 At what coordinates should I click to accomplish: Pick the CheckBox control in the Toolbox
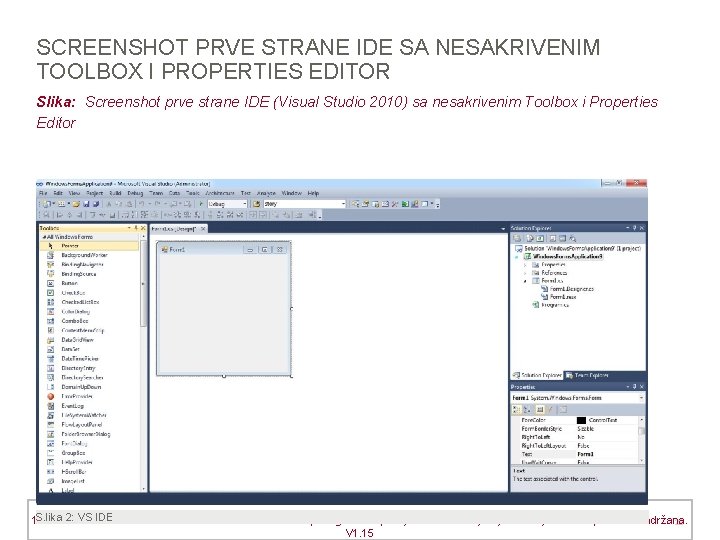(x=89, y=293)
